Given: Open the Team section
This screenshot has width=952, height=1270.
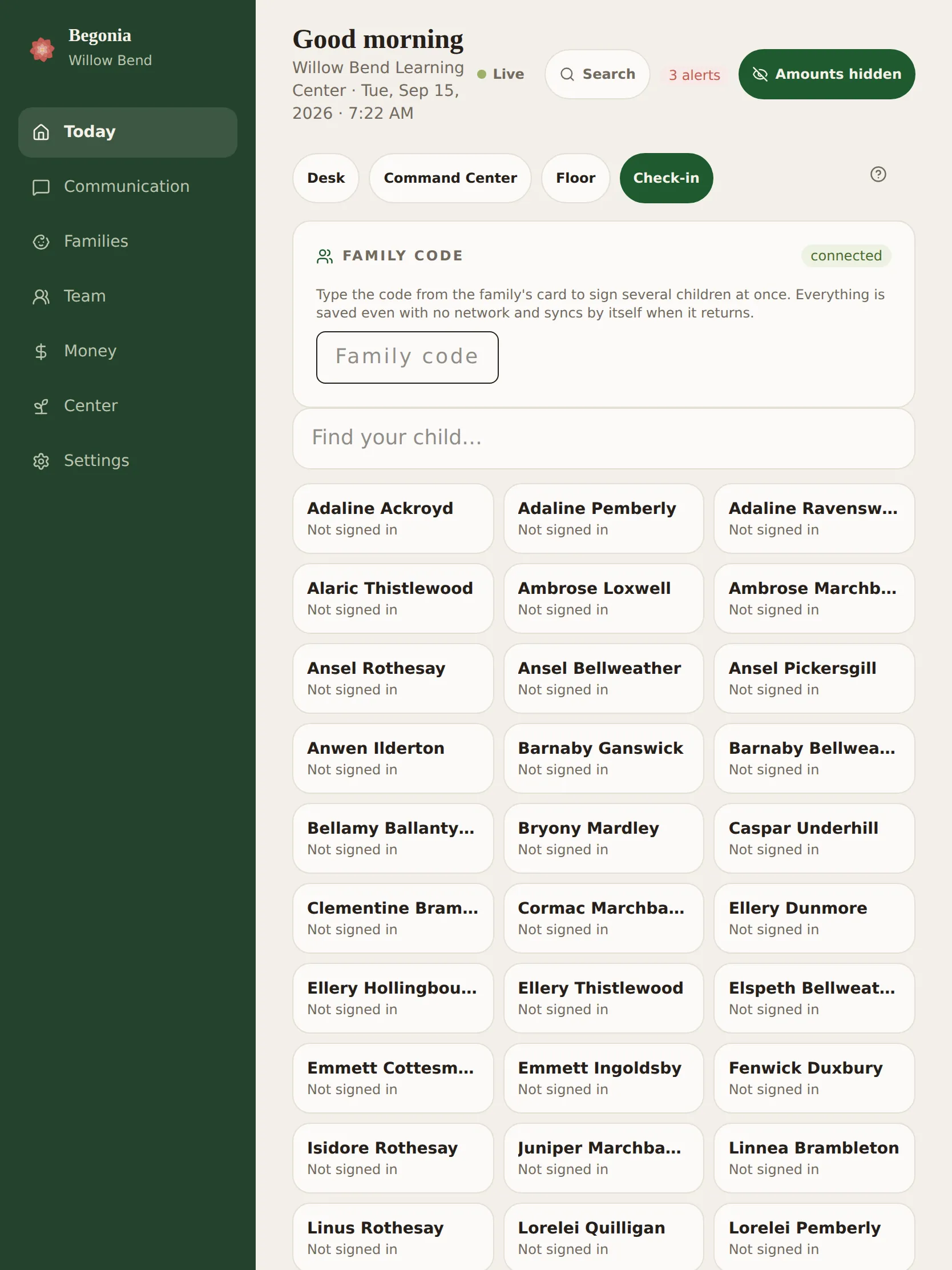Looking at the screenshot, I should coord(127,297).
